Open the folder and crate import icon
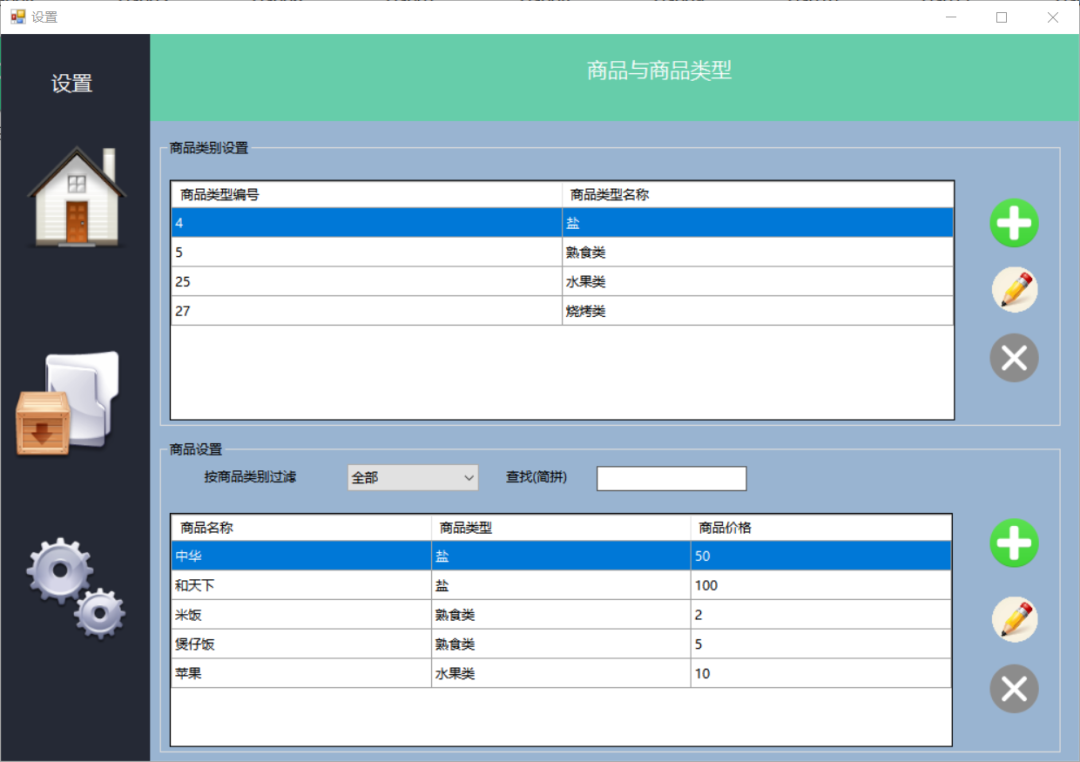The height and width of the screenshot is (762, 1080). (68, 404)
